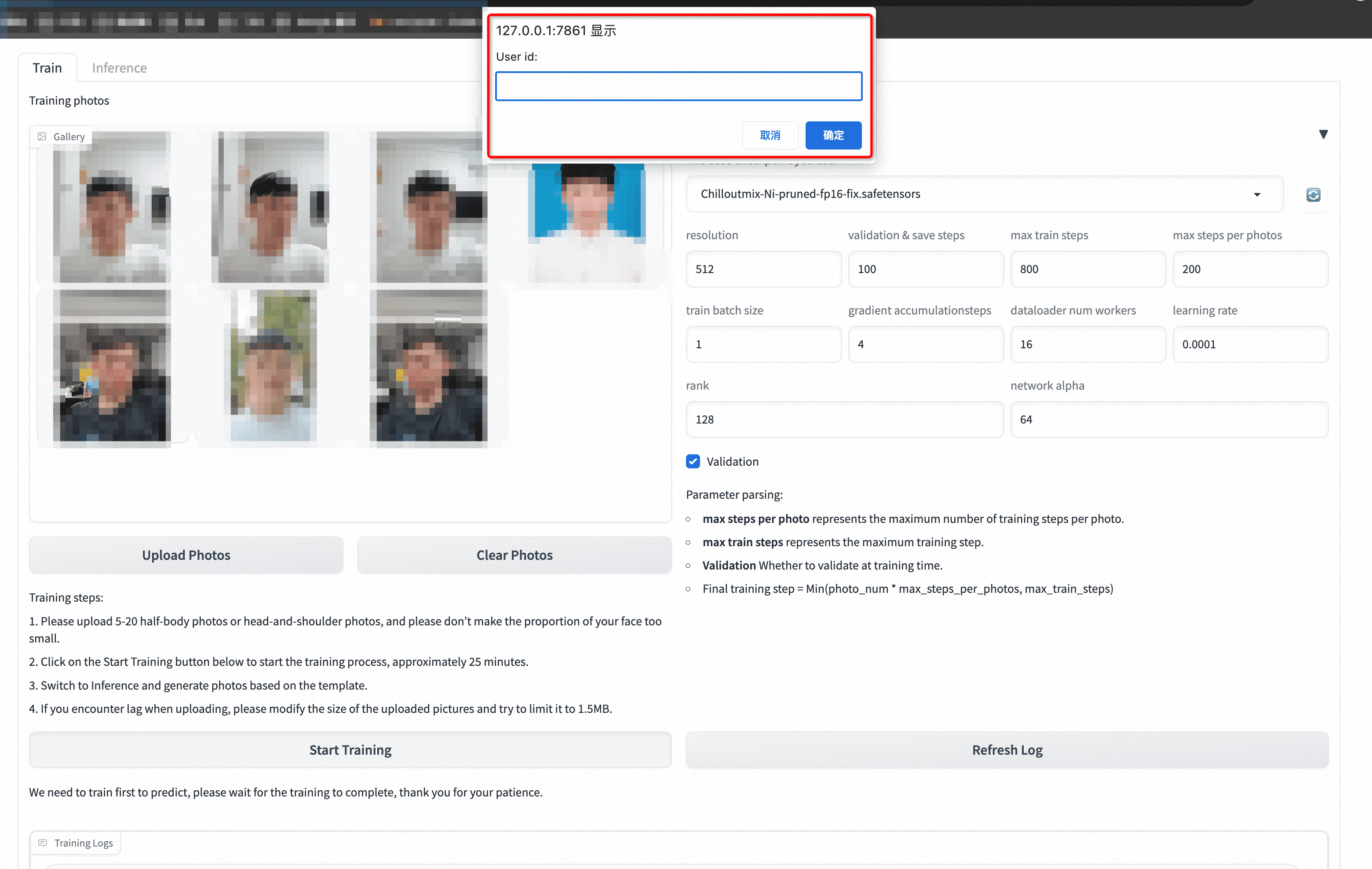Click the Start Training button
The image size is (1372, 869).
pyautogui.click(x=350, y=749)
